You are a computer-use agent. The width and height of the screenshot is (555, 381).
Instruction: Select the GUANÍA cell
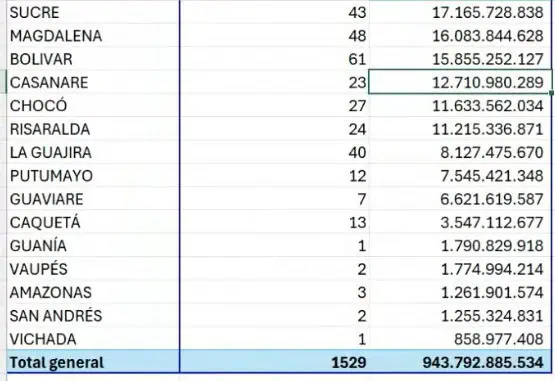(93, 245)
